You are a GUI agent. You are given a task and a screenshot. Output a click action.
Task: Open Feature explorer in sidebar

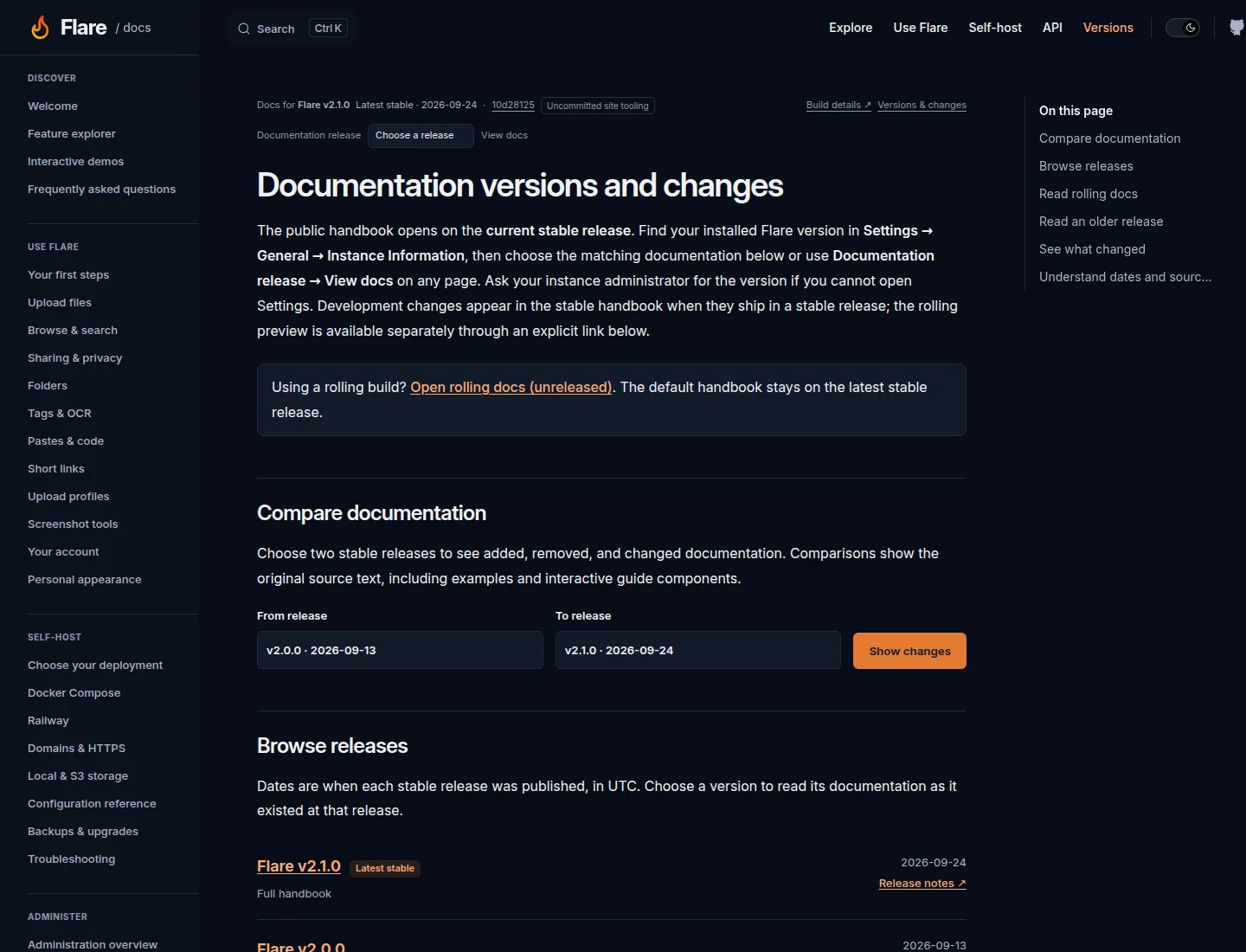71,134
